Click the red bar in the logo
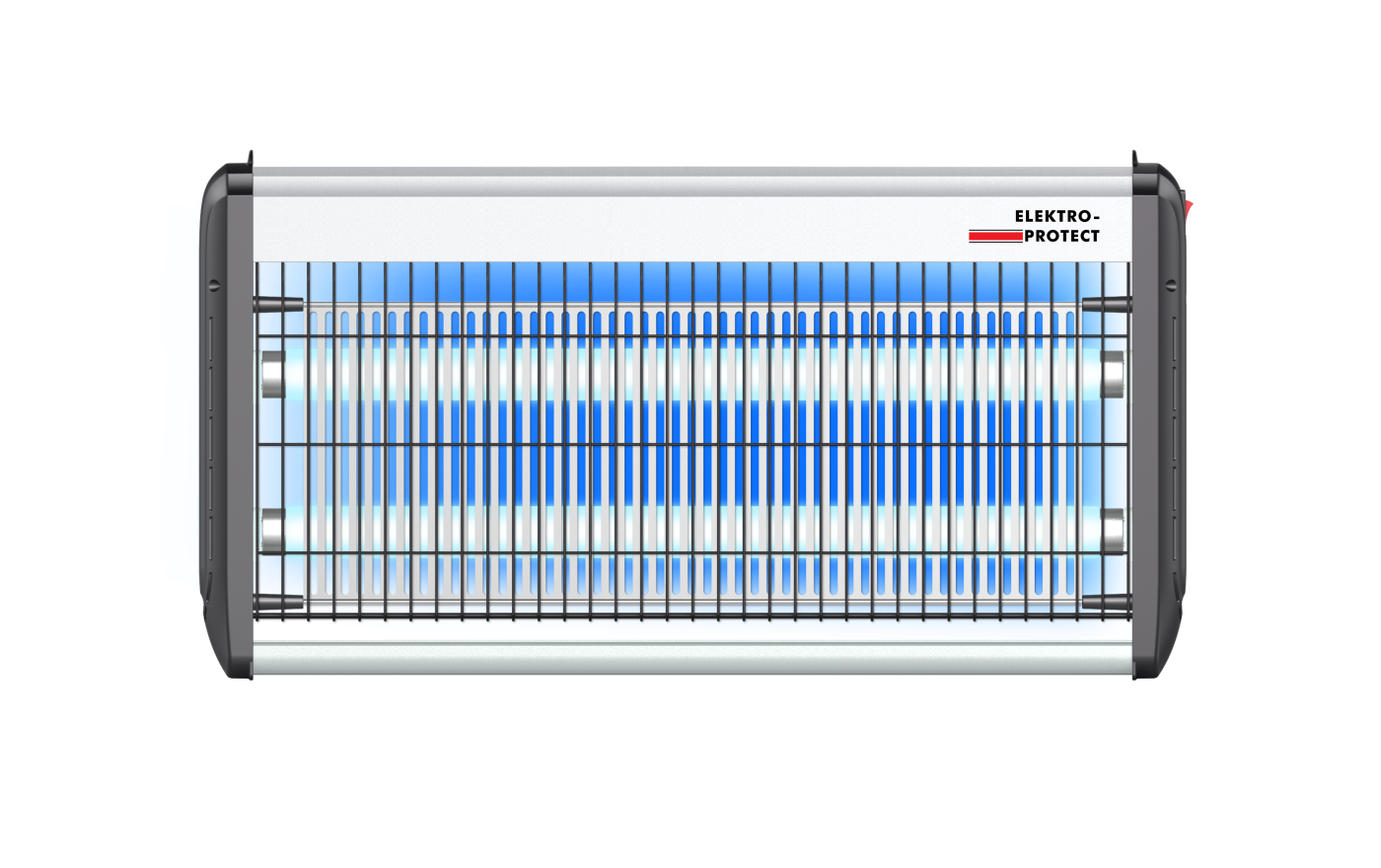Viewport: 1381px width, 868px height. coord(994,237)
